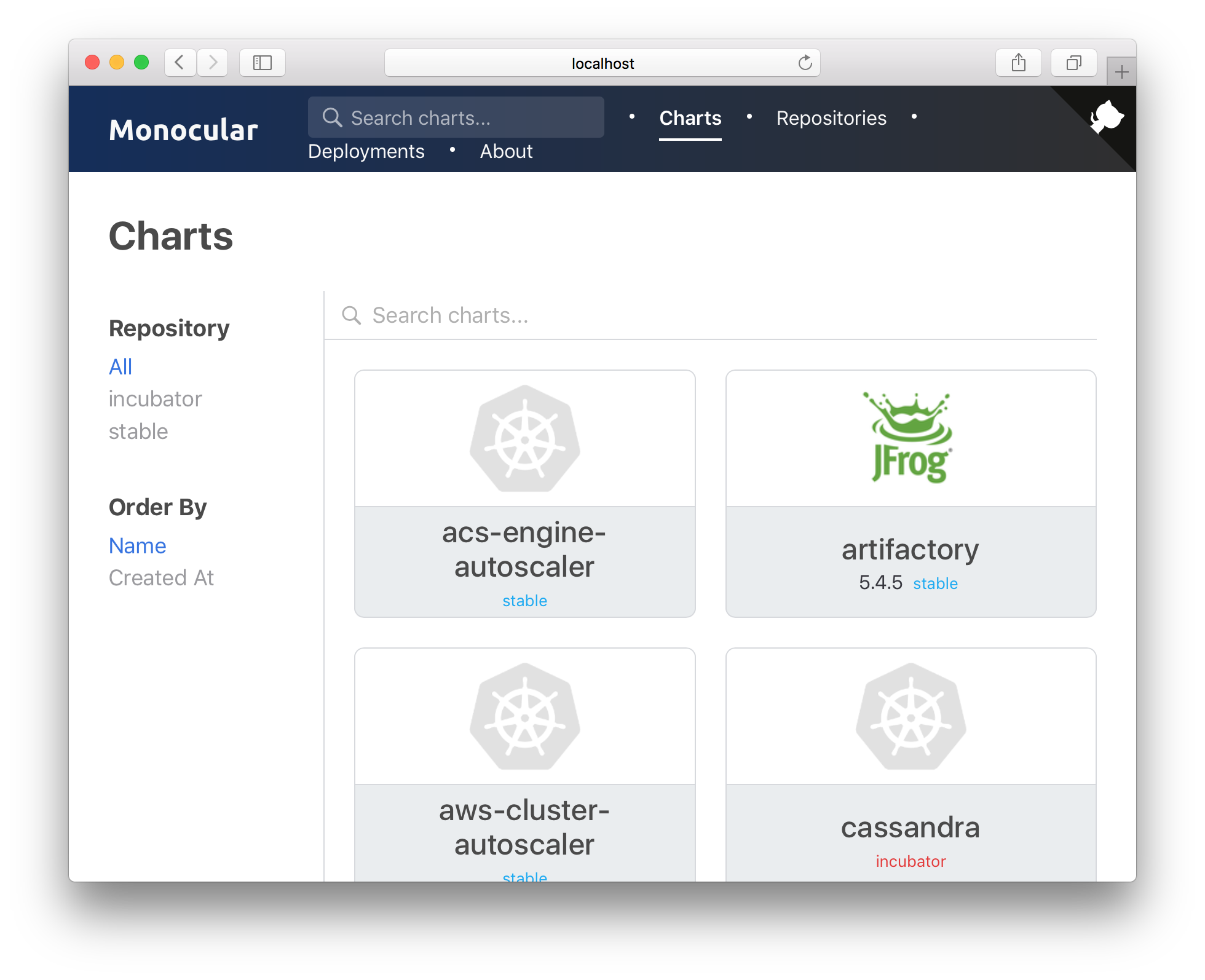Click stable tag under acs-engine-autoscaler

pyautogui.click(x=524, y=601)
